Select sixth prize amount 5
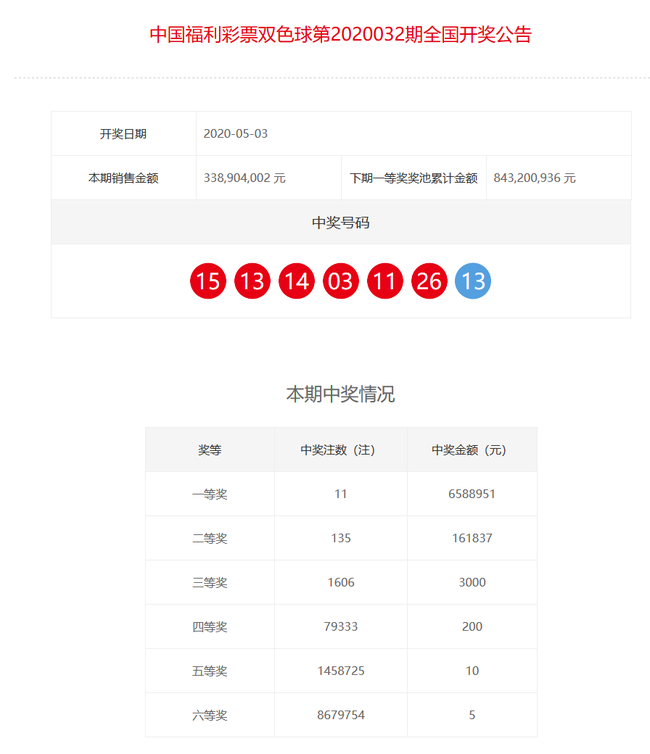Screen dimensions: 650x754 coord(472,715)
